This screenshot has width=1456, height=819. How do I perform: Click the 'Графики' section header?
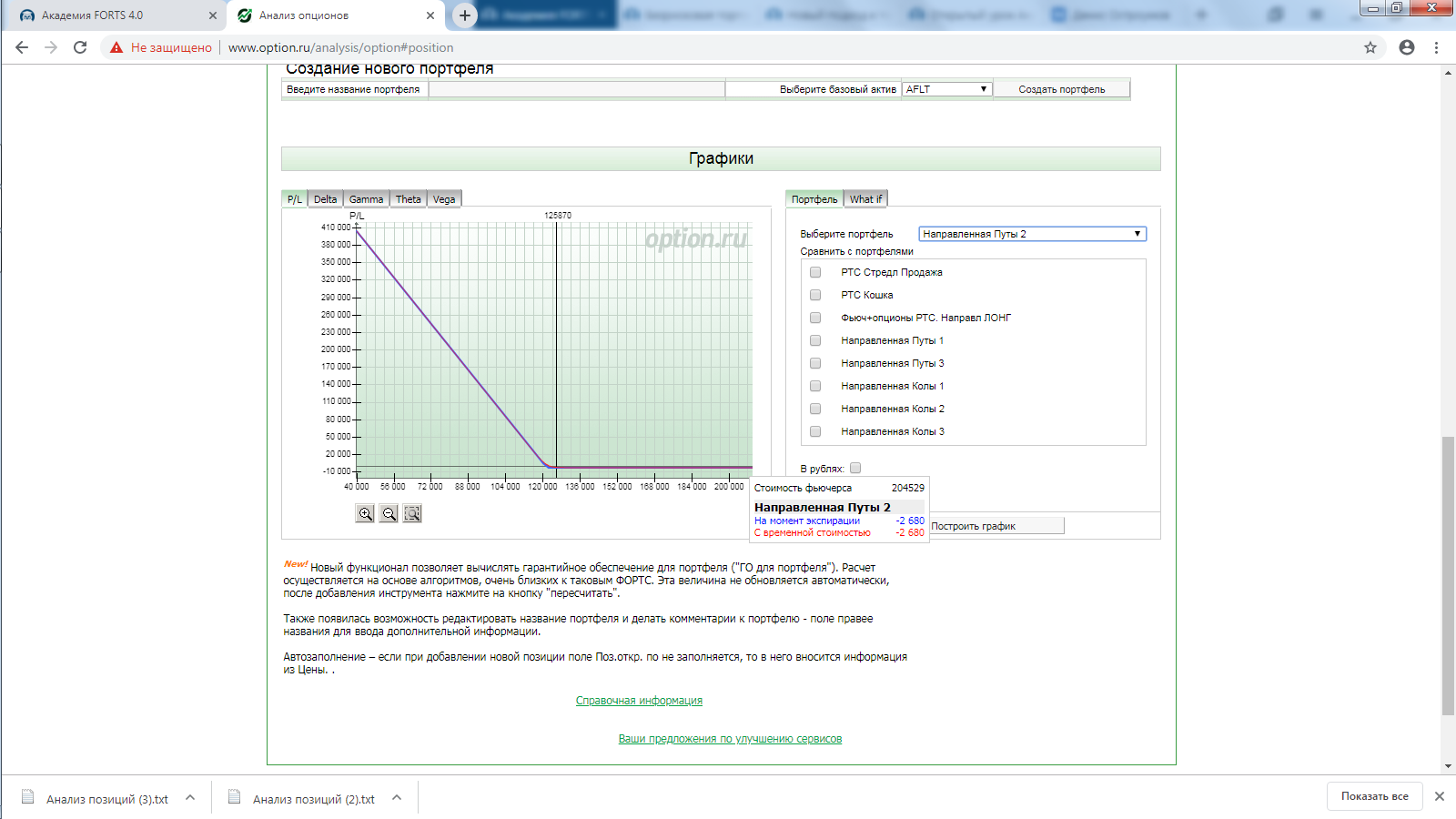pos(721,158)
